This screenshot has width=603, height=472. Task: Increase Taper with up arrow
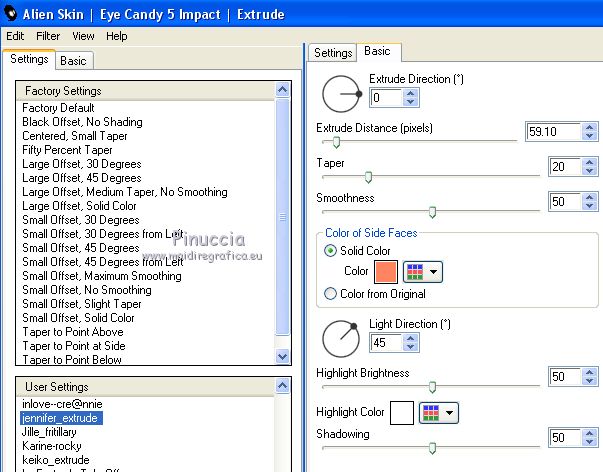point(590,162)
